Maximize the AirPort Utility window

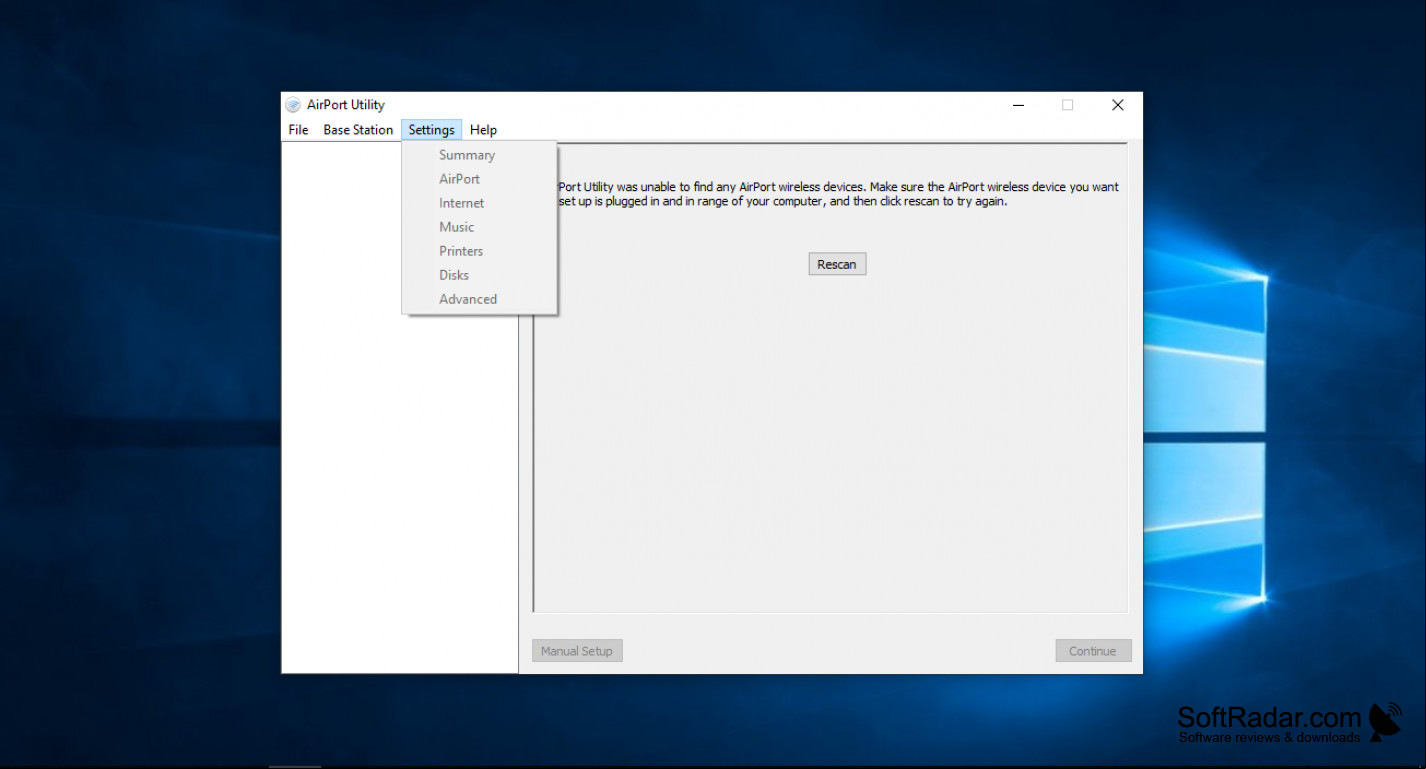click(1067, 105)
